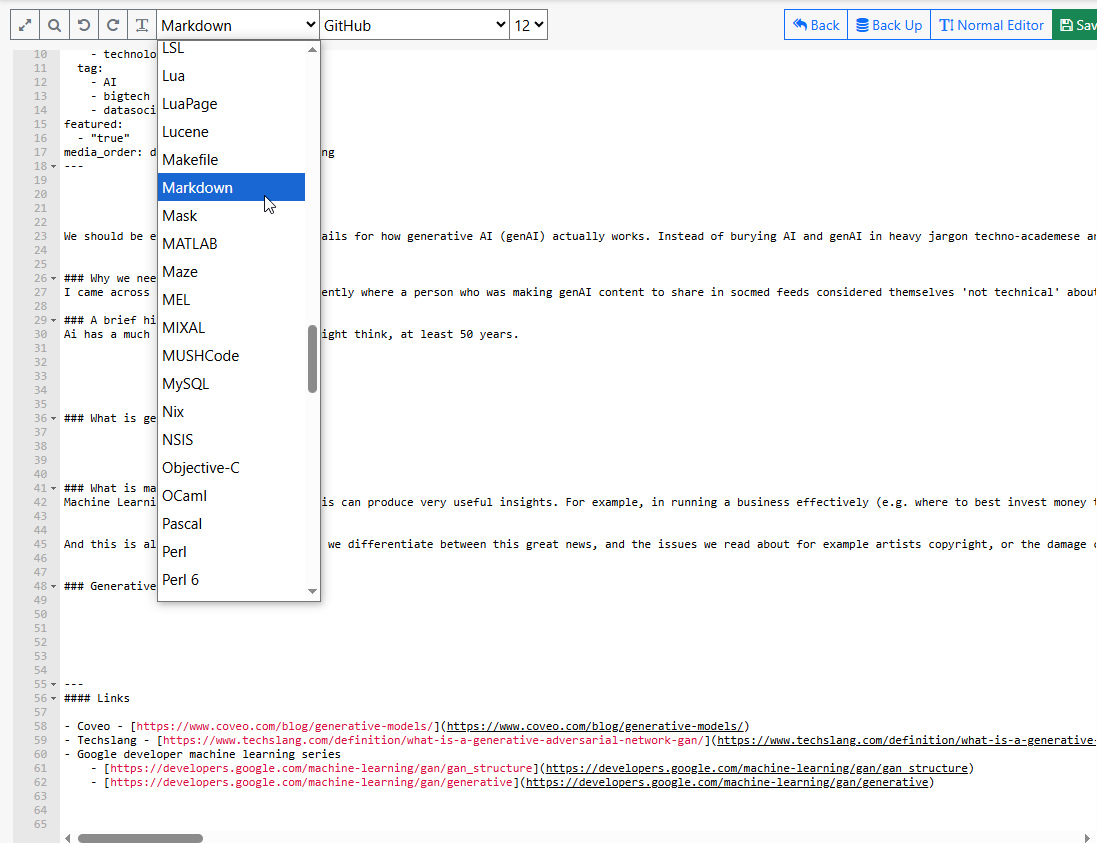The image size is (1097, 843).
Task: Click the horizontal scrollbar left arrow
Action: tap(67, 838)
